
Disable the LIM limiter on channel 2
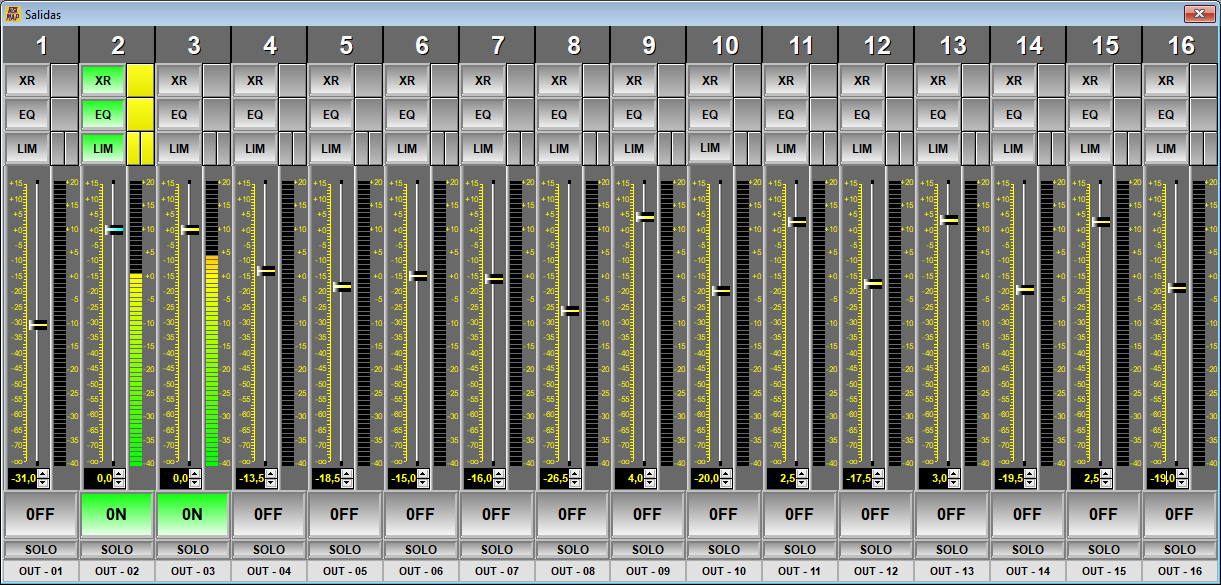pos(103,149)
